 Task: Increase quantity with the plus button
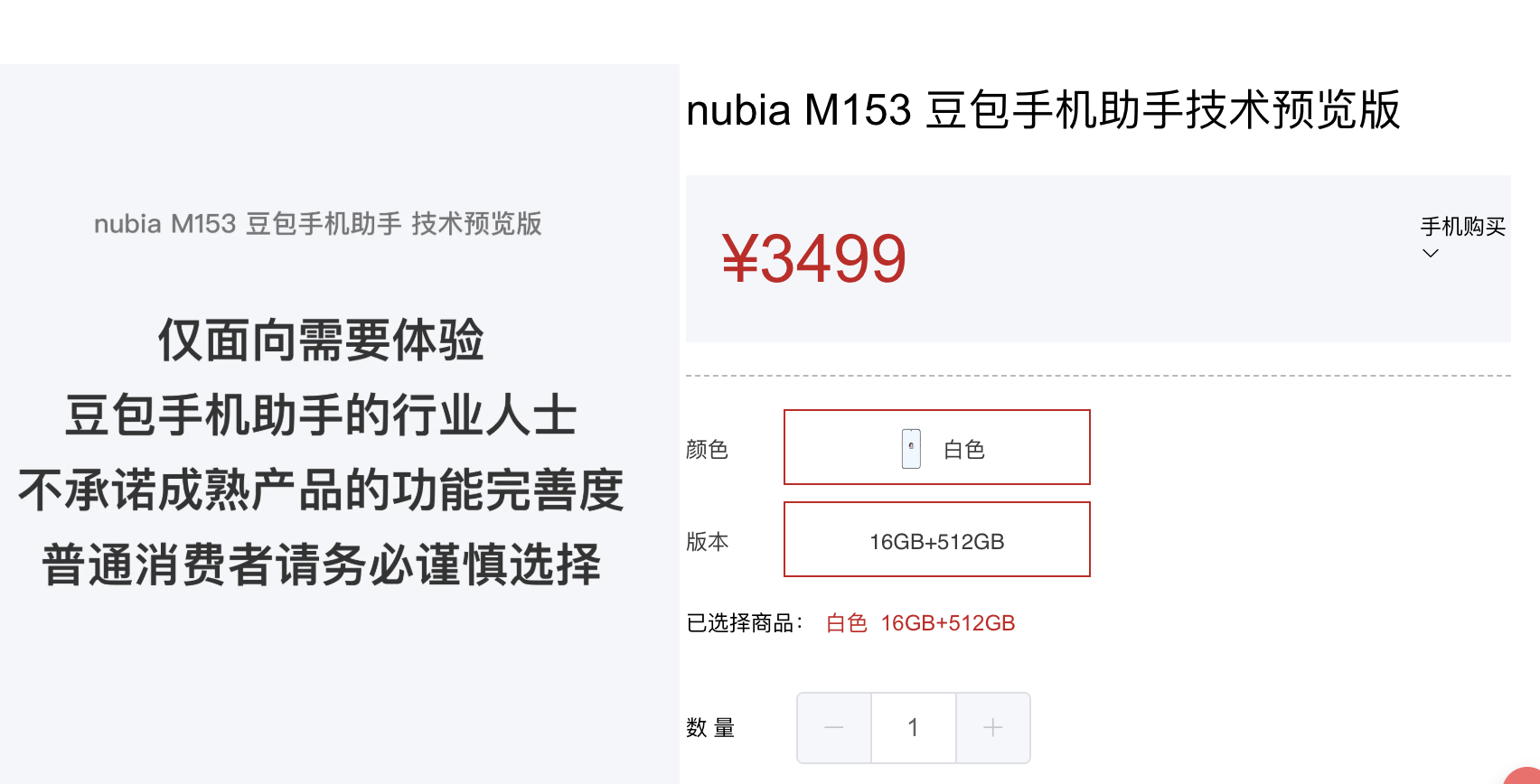[x=992, y=727]
